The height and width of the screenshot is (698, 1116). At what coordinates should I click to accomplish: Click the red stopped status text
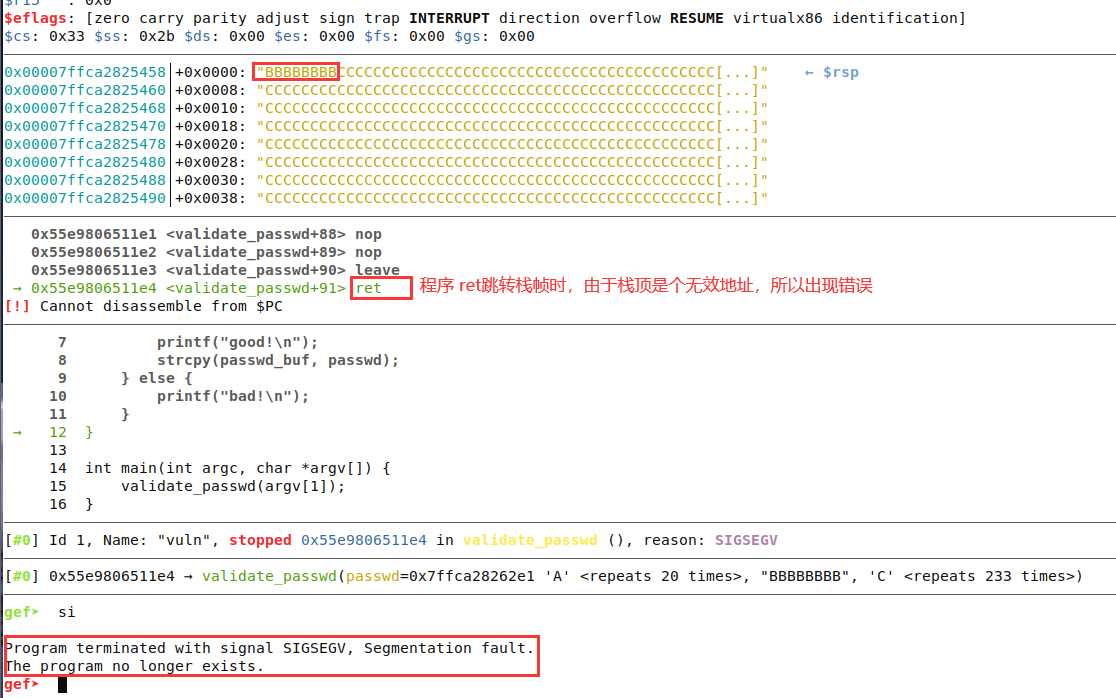(x=261, y=541)
